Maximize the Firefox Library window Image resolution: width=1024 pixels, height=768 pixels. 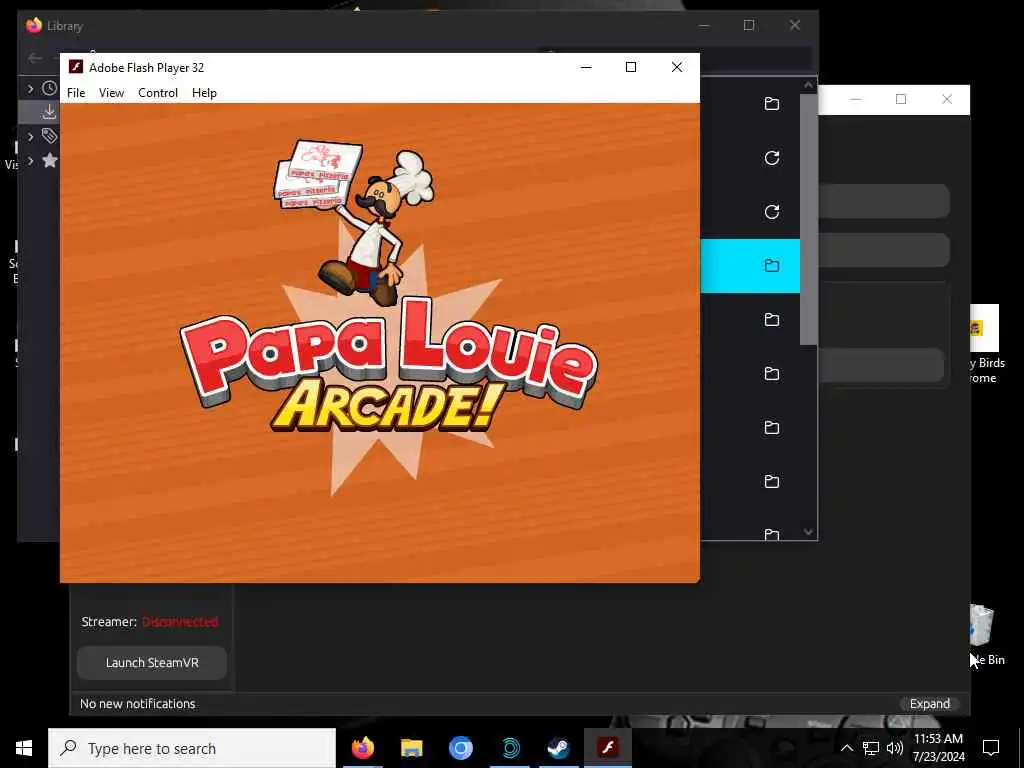click(x=749, y=25)
